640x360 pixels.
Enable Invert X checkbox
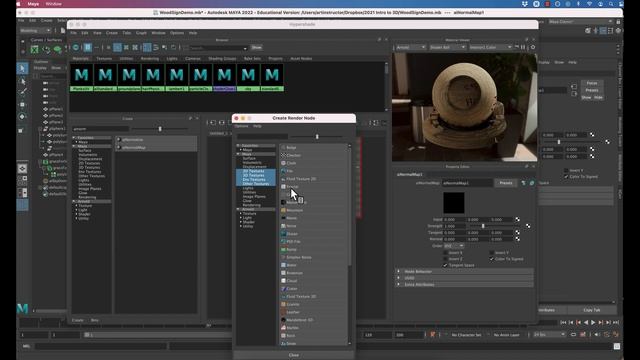tap(445, 253)
